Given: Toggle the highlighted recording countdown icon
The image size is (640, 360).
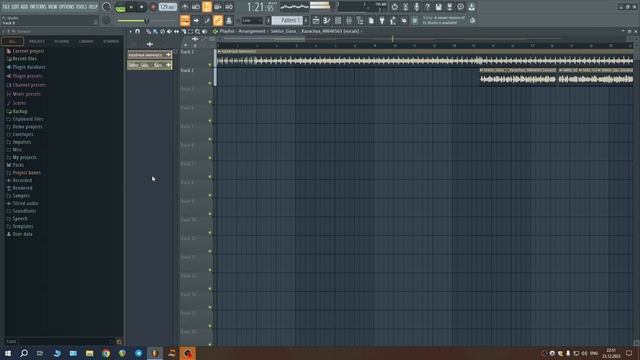Looking at the screenshot, I should pyautogui.click(x=207, y=7).
